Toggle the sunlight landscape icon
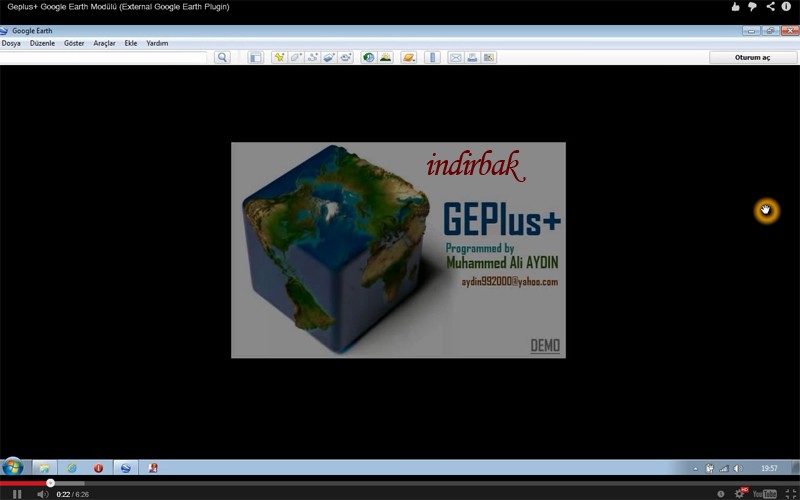The height and width of the screenshot is (500, 800). (x=385, y=57)
